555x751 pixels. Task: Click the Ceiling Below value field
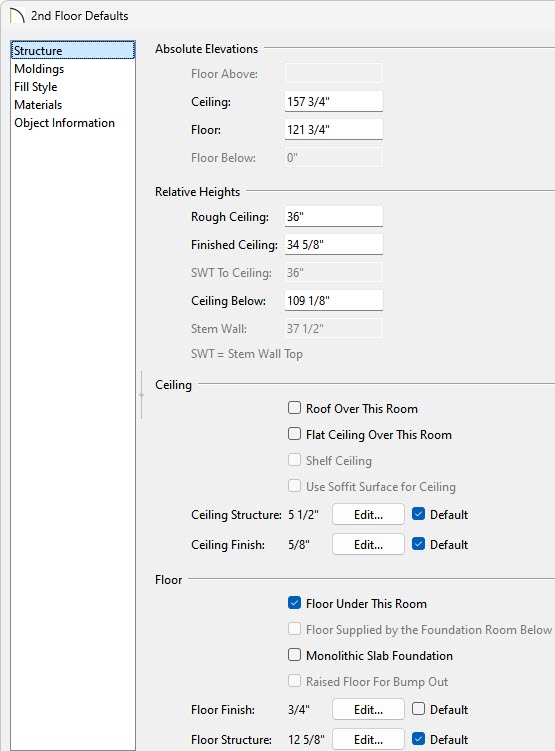pos(334,300)
